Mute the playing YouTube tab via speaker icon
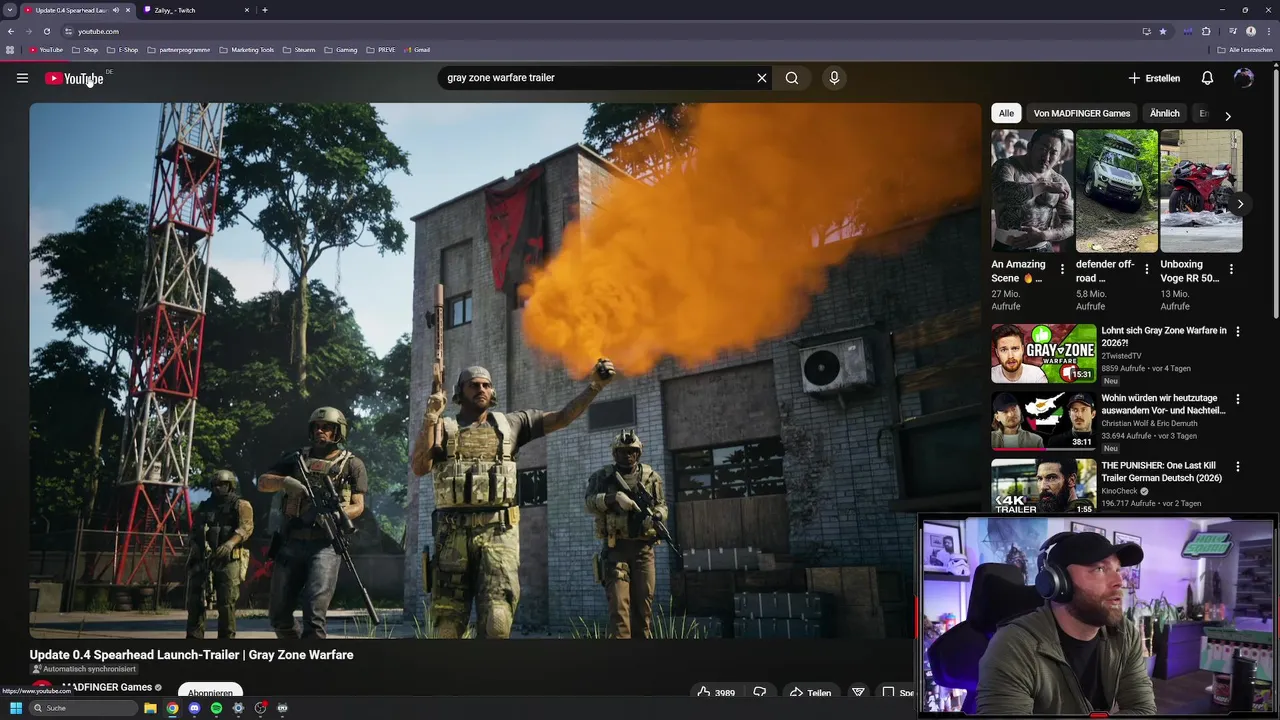Viewport: 1280px width, 720px height. coord(116,10)
